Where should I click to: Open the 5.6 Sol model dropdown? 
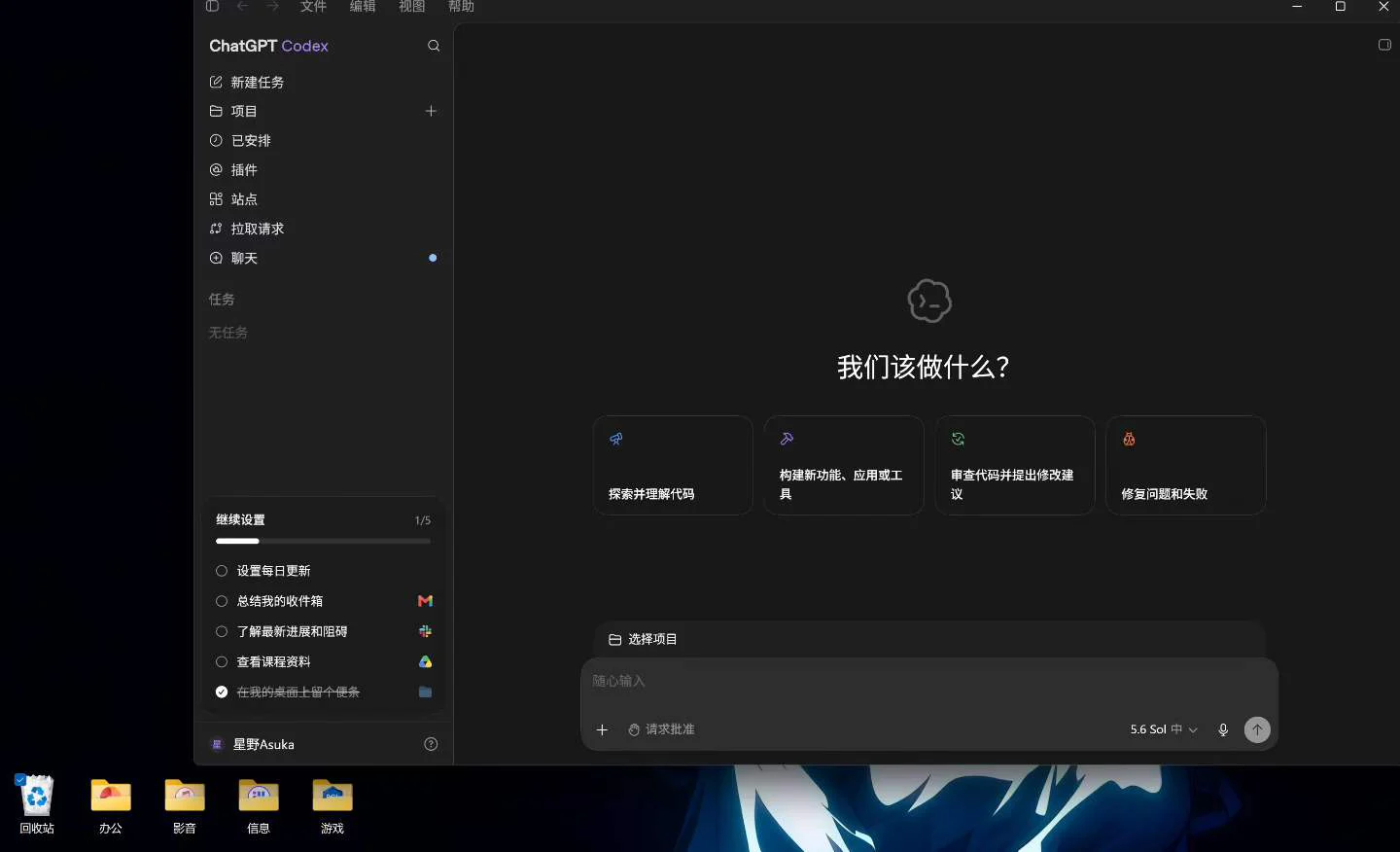click(1164, 729)
